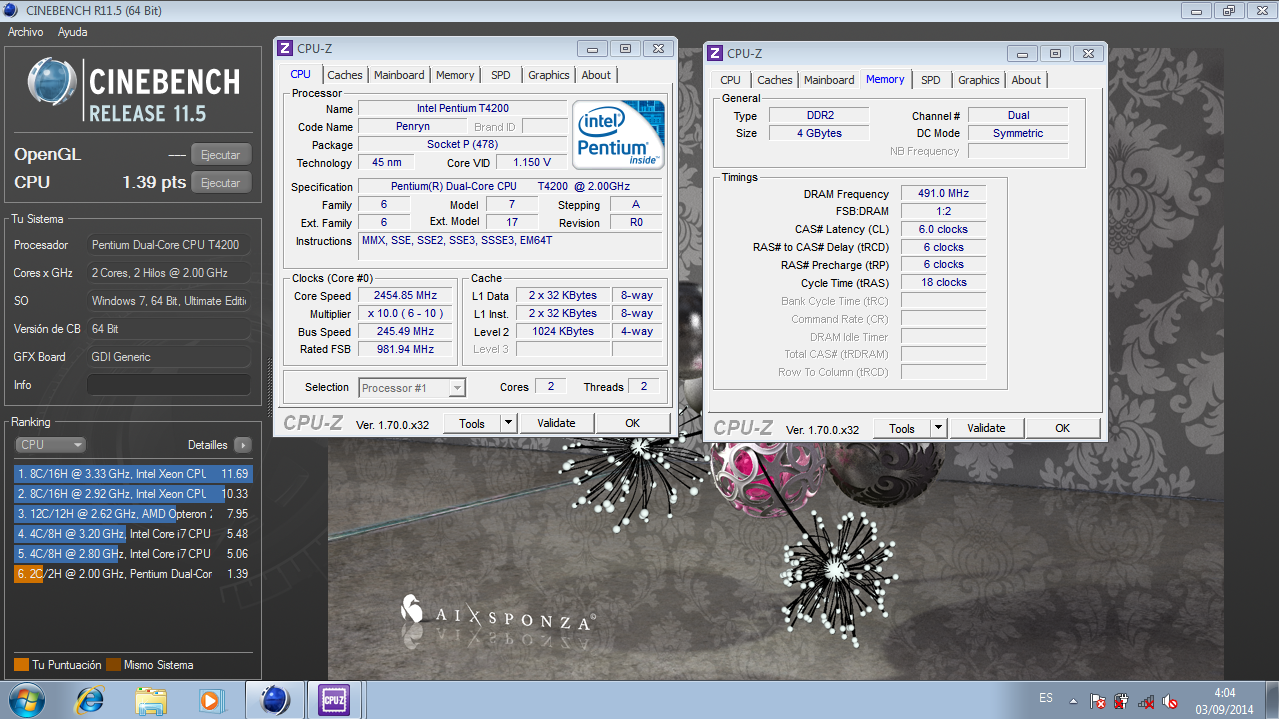
Task: Click the power icon in the system tray
Action: [1121, 701]
